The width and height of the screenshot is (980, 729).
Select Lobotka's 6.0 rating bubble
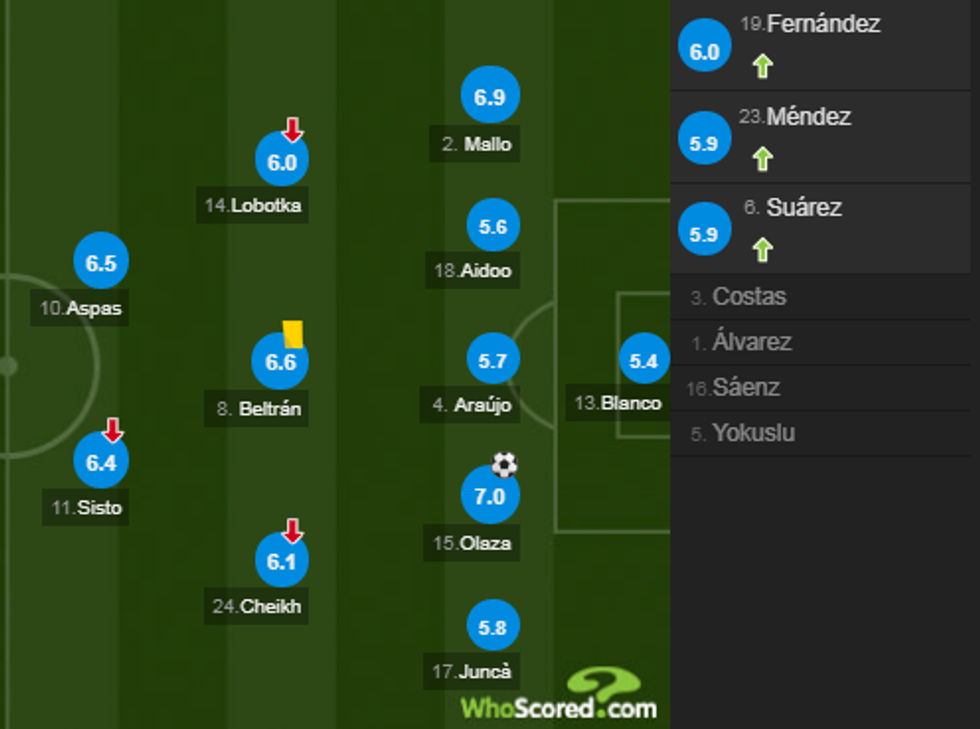281,158
